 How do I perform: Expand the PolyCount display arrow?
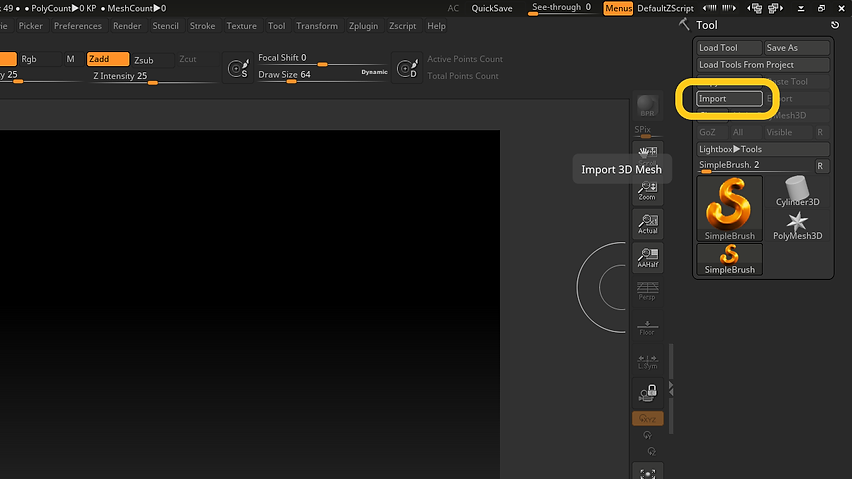pos(76,8)
